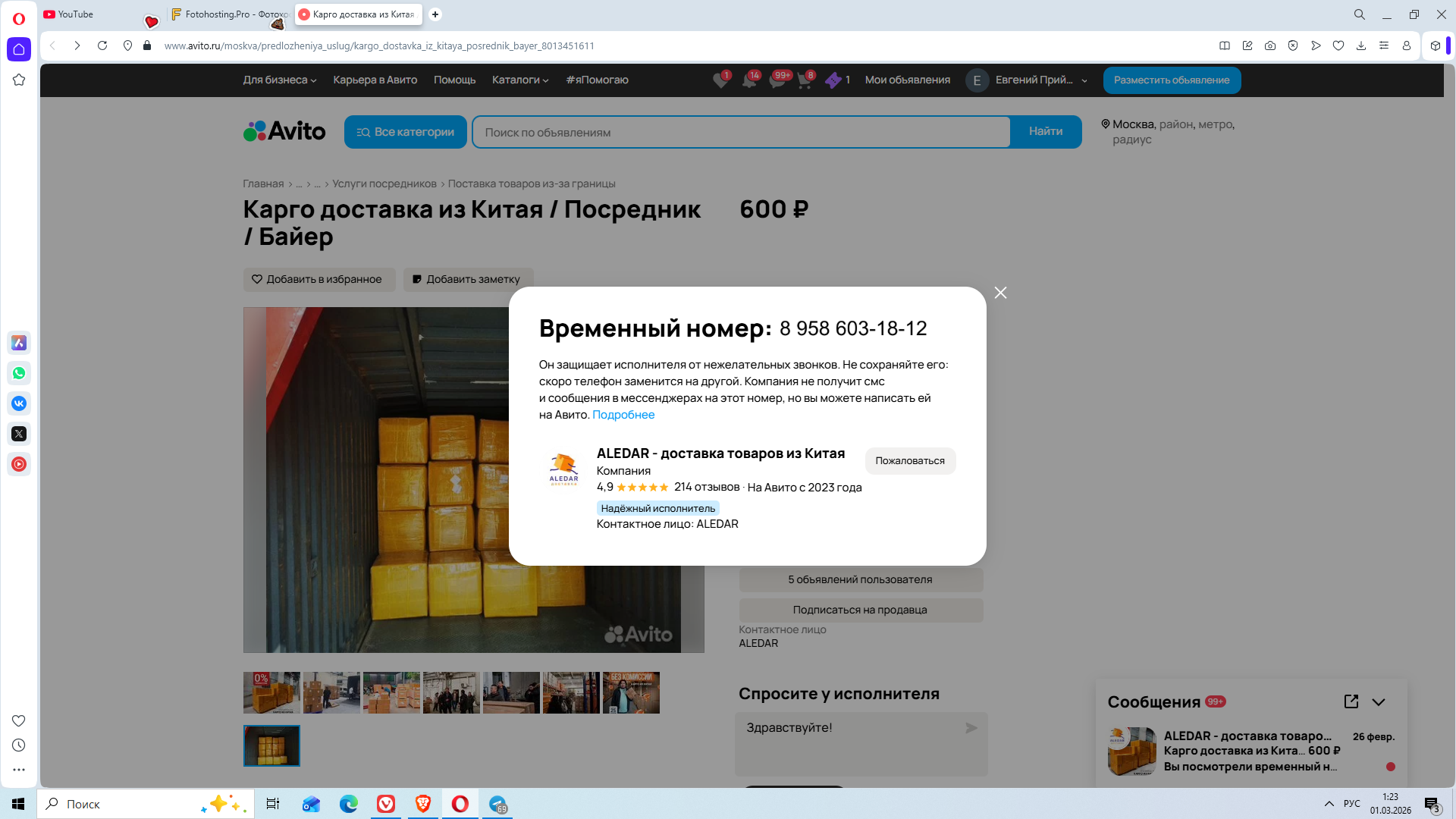Click the Подписаться на продавца button
The height and width of the screenshot is (819, 1456).
pos(860,610)
